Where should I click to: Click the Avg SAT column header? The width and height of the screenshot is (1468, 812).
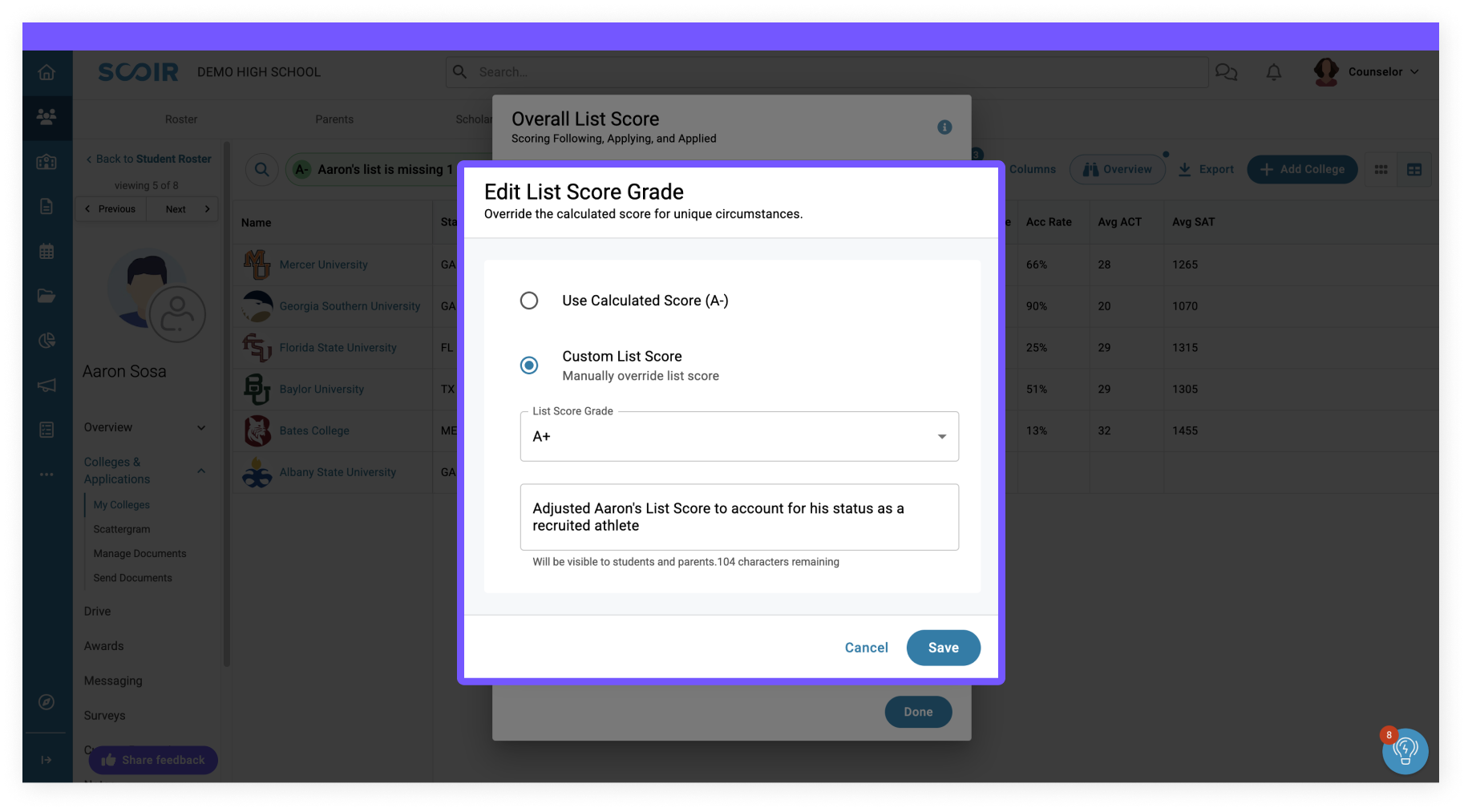click(1193, 223)
